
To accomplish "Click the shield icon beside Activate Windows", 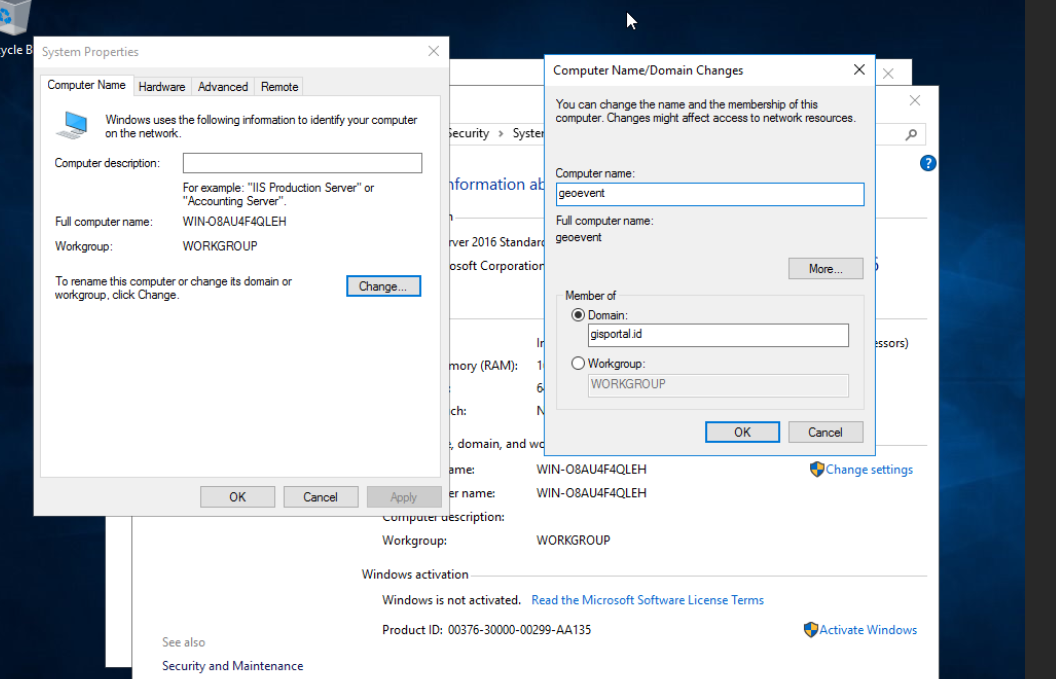I will click(812, 630).
